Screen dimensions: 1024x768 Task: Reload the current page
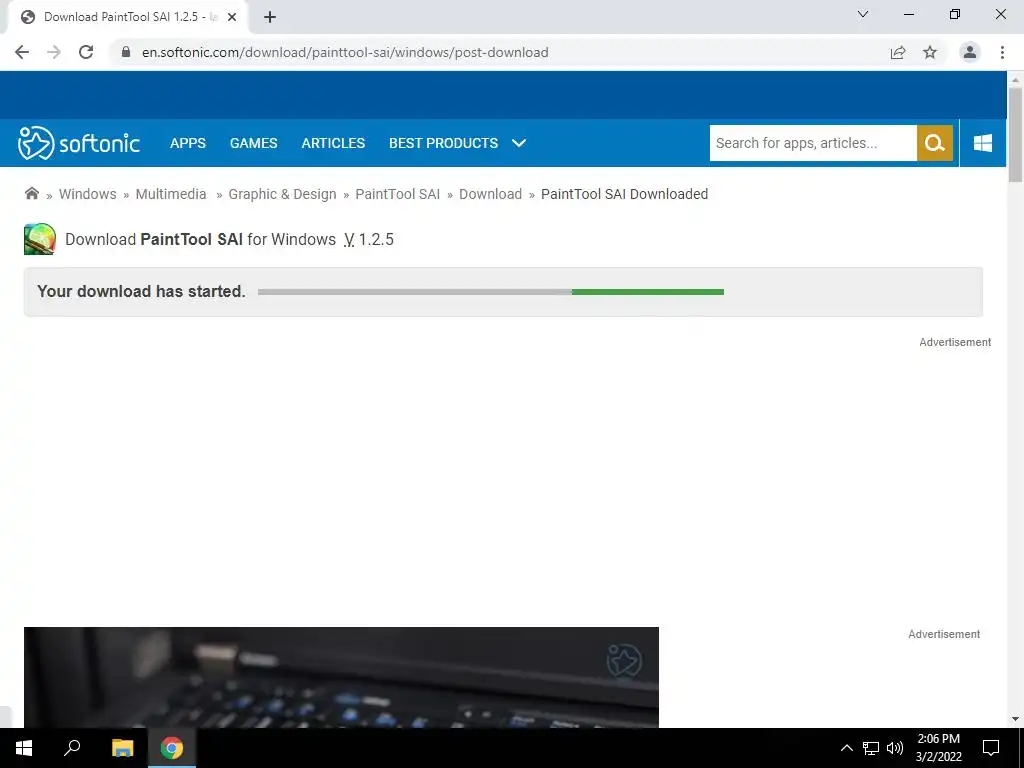click(86, 52)
